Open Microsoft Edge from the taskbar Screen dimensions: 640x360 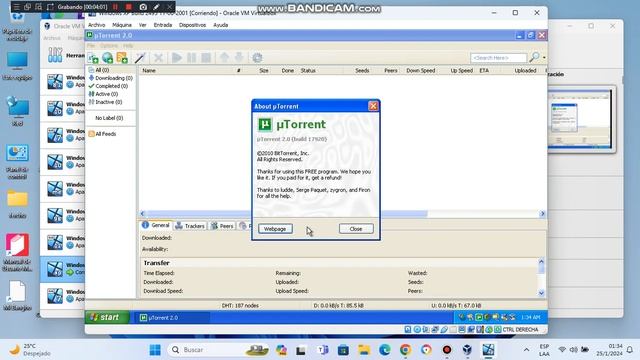point(384,350)
